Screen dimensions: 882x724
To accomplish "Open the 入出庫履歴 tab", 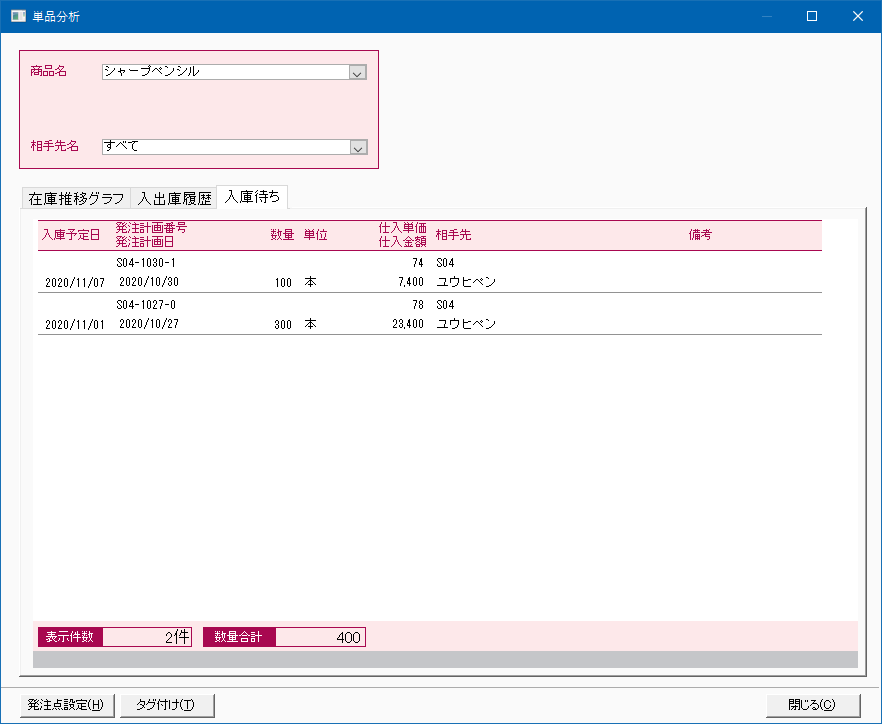I will (174, 198).
